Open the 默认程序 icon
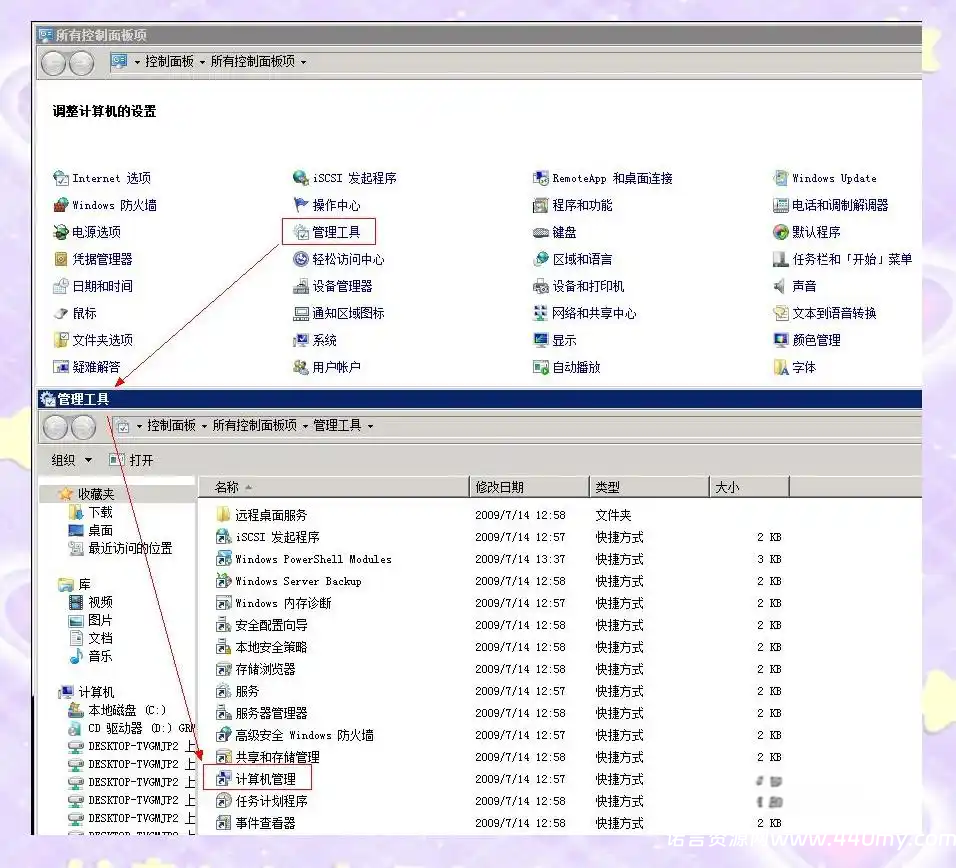 [780, 232]
